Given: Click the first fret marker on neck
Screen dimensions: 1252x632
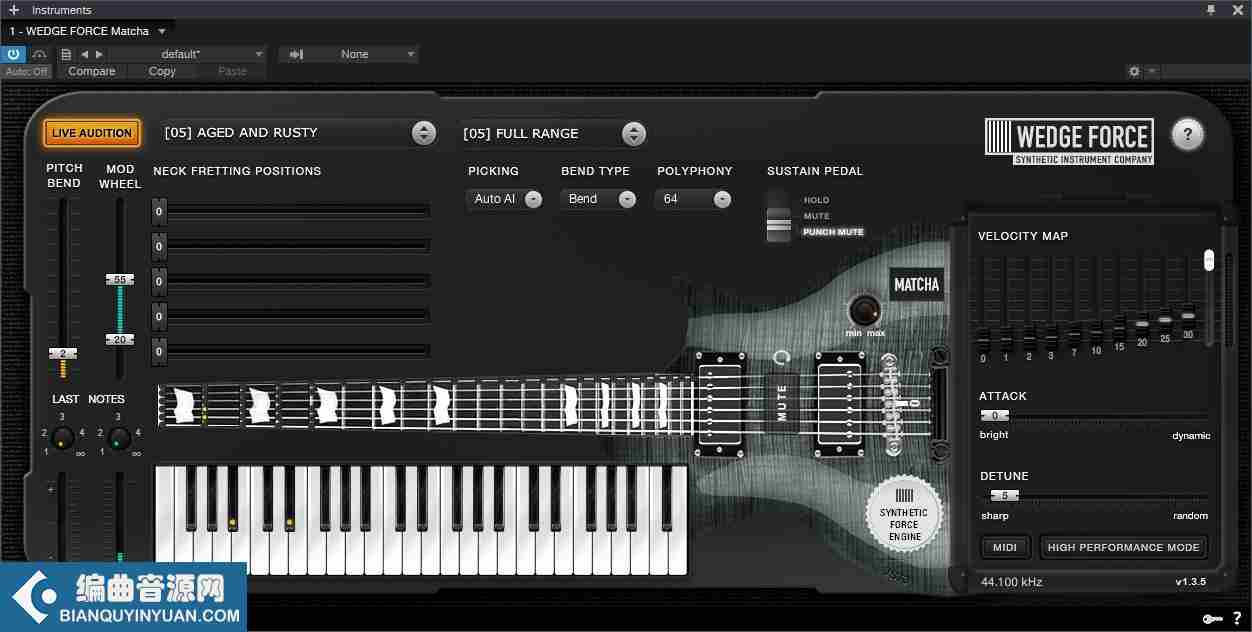Looking at the screenshot, I should pos(183,405).
